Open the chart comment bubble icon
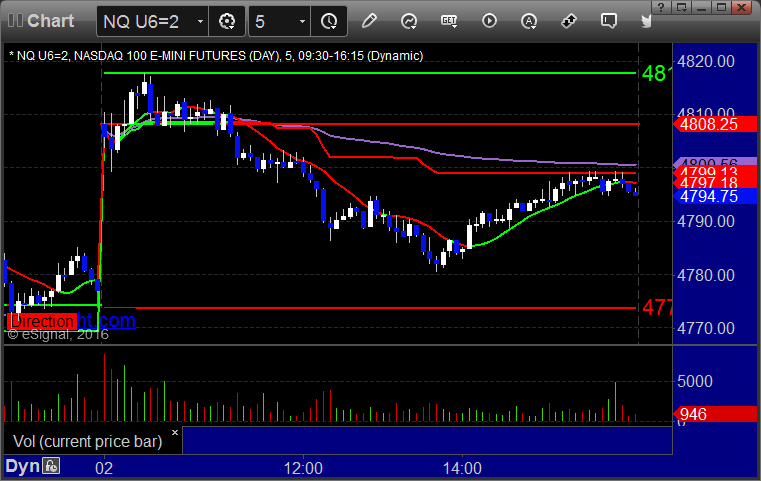The width and height of the screenshot is (761, 481). pyautogui.click(x=609, y=21)
